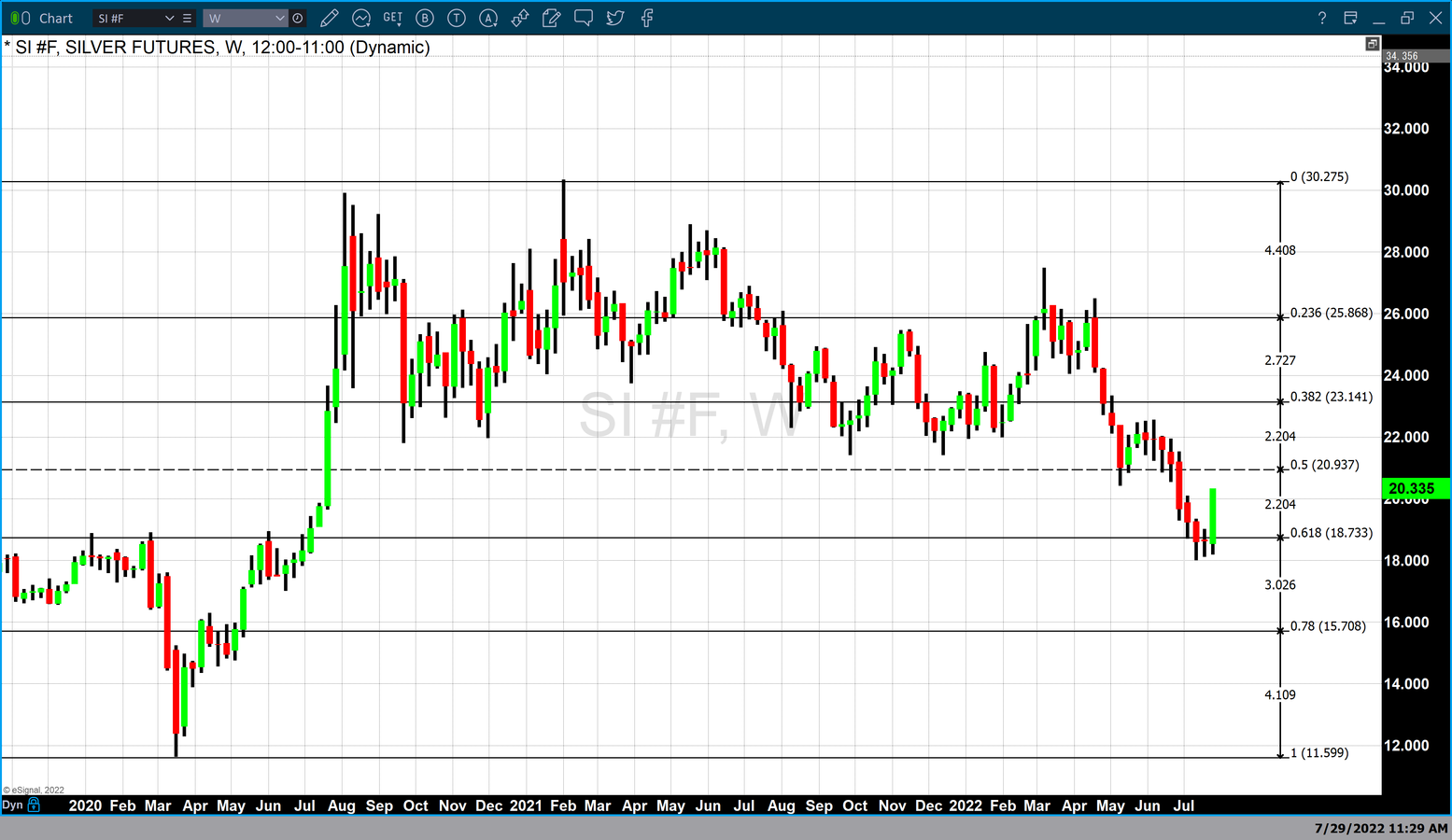Open the help question mark

pos(1321,18)
